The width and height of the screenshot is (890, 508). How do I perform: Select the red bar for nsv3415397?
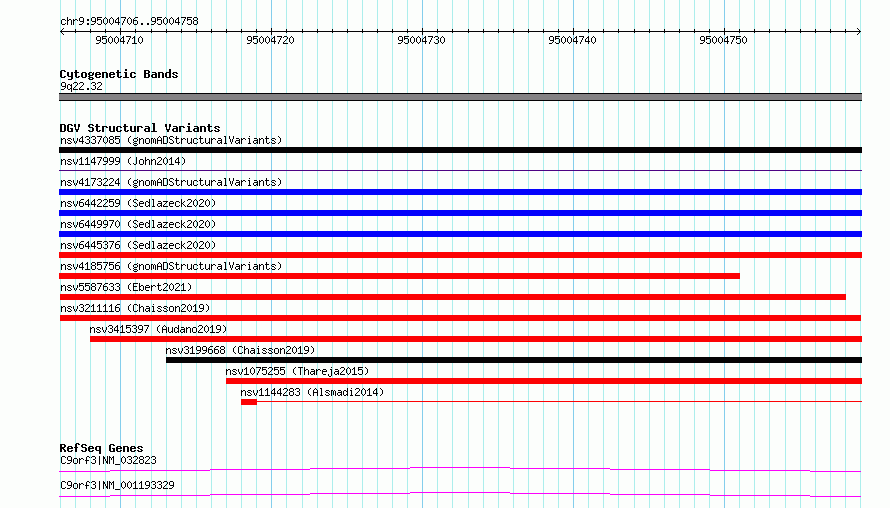[x=476, y=339]
